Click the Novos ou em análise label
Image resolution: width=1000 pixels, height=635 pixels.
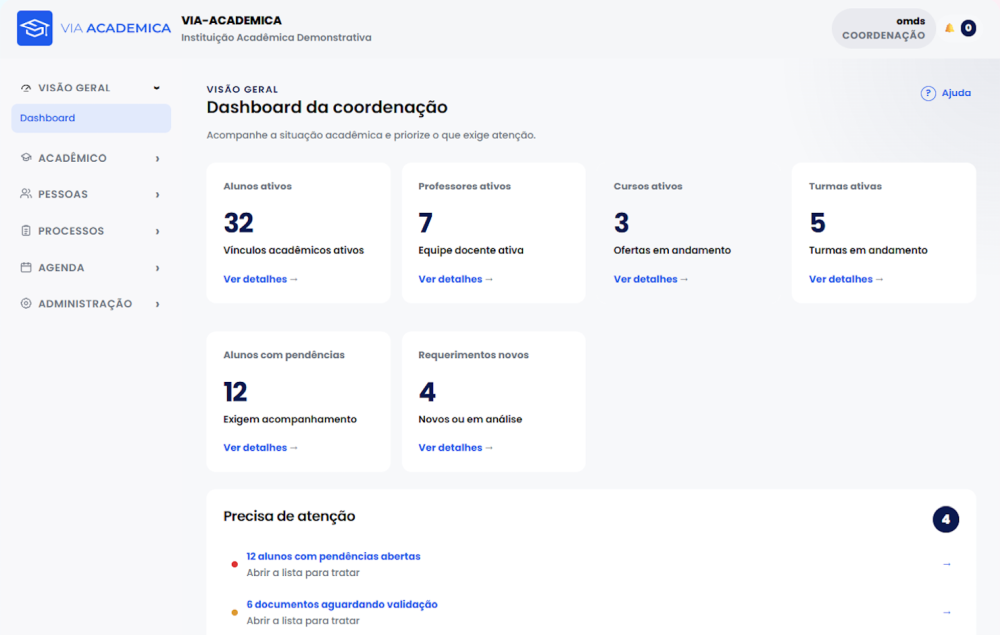pos(470,419)
